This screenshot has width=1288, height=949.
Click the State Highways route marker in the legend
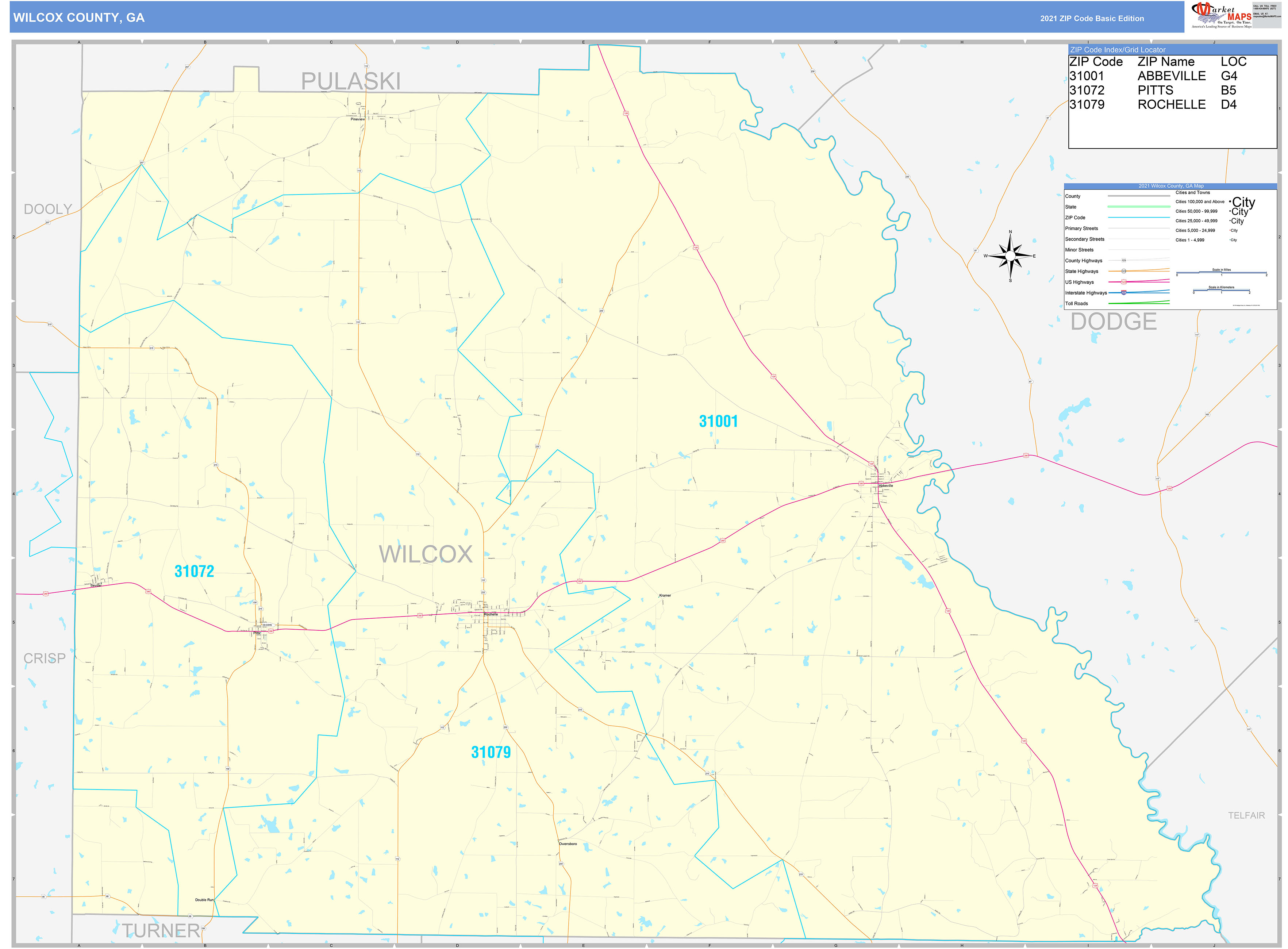[x=1124, y=271]
